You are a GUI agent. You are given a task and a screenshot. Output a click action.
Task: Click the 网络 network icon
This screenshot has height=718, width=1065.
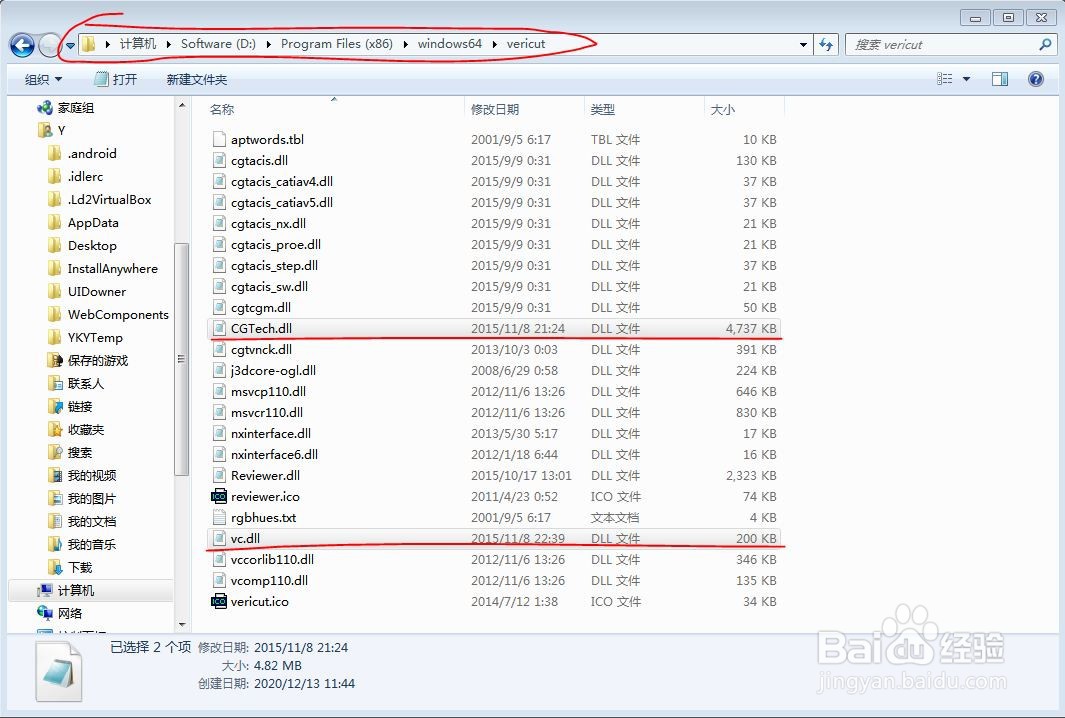(45, 613)
